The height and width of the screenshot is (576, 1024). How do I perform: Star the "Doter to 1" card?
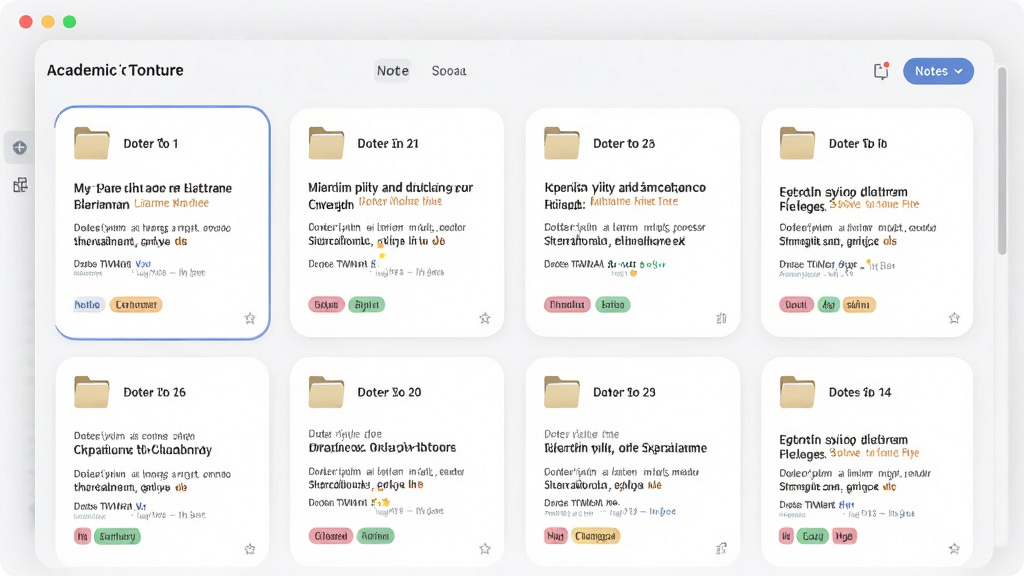click(250, 318)
